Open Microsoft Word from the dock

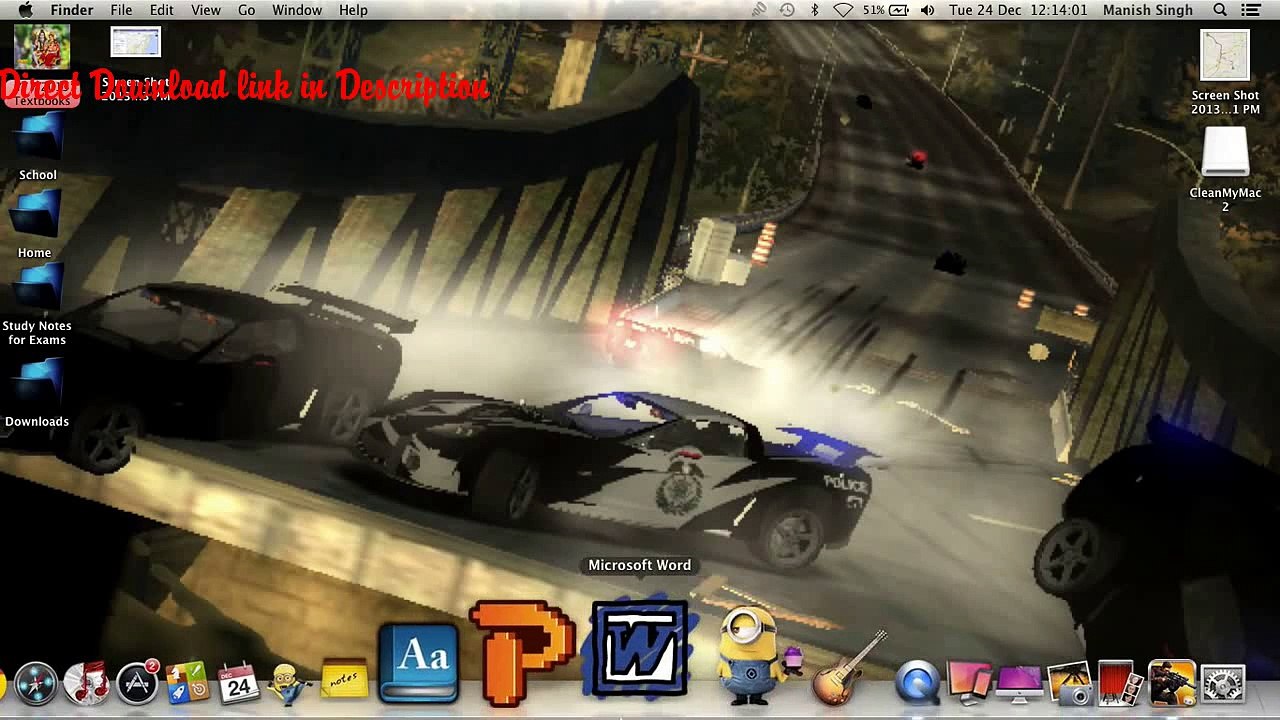[639, 649]
